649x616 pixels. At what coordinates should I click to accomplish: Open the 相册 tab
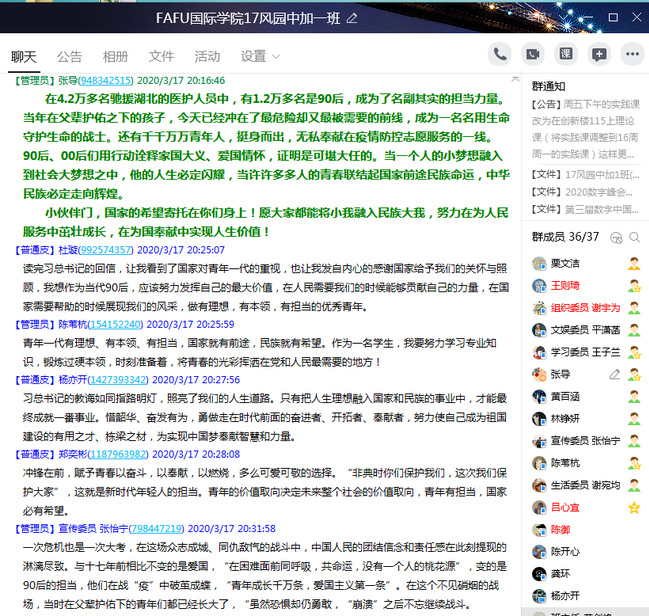click(115, 56)
